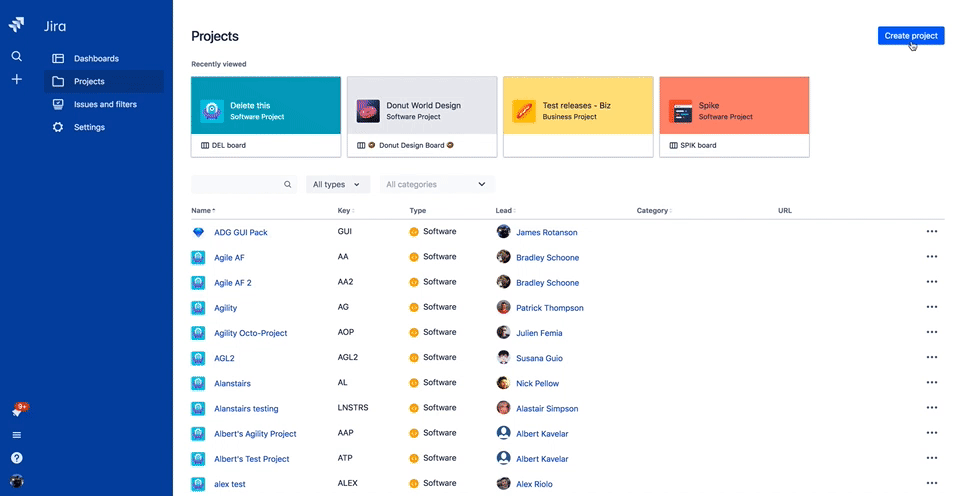Go to Dashboards in the sidebar

pyautogui.click(x=103, y=59)
